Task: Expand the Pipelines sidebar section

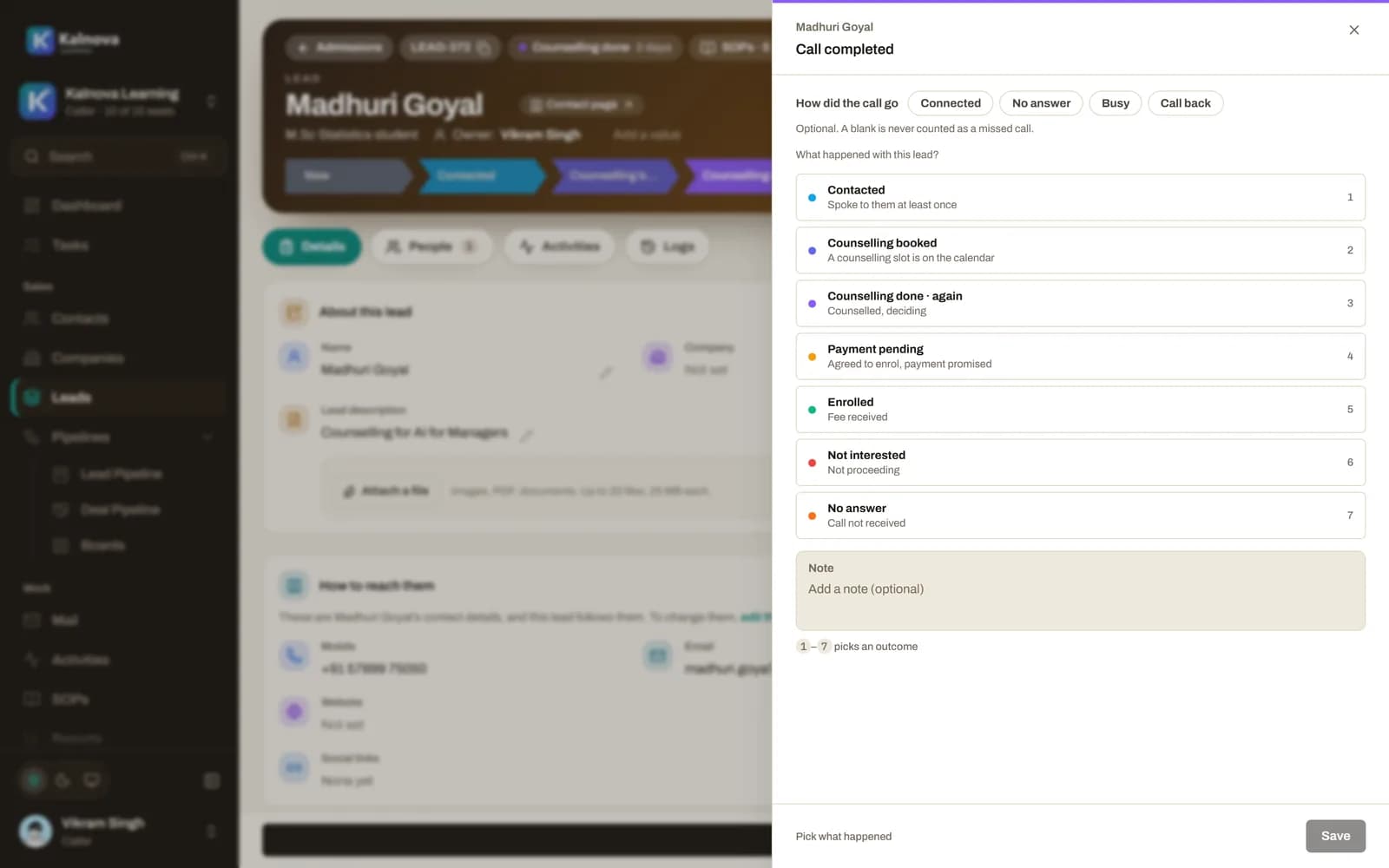Action: point(118,437)
